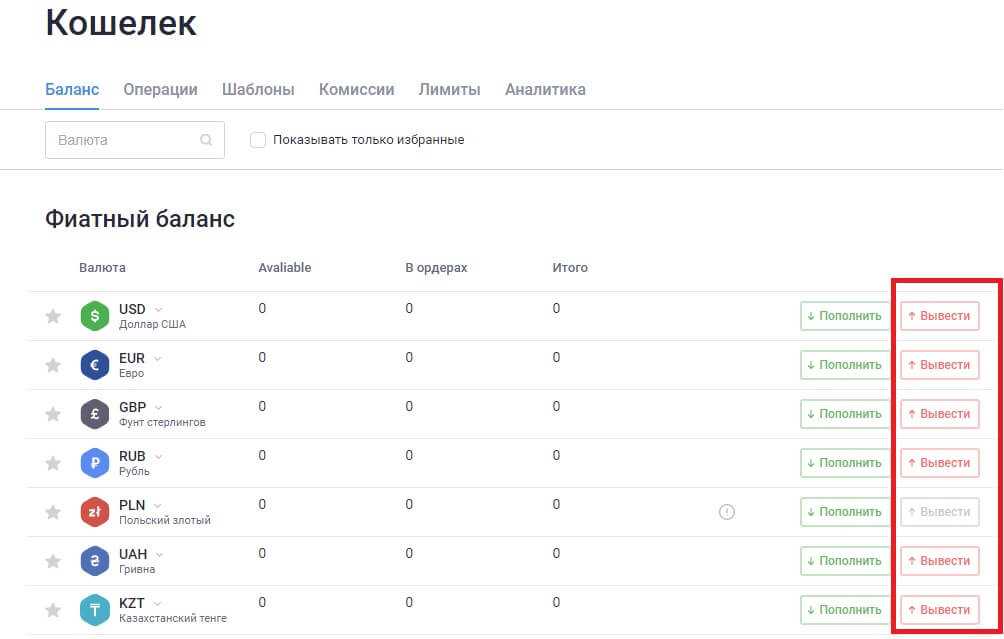Open the Комиссии tab
This screenshot has width=1004, height=639.
coord(356,90)
